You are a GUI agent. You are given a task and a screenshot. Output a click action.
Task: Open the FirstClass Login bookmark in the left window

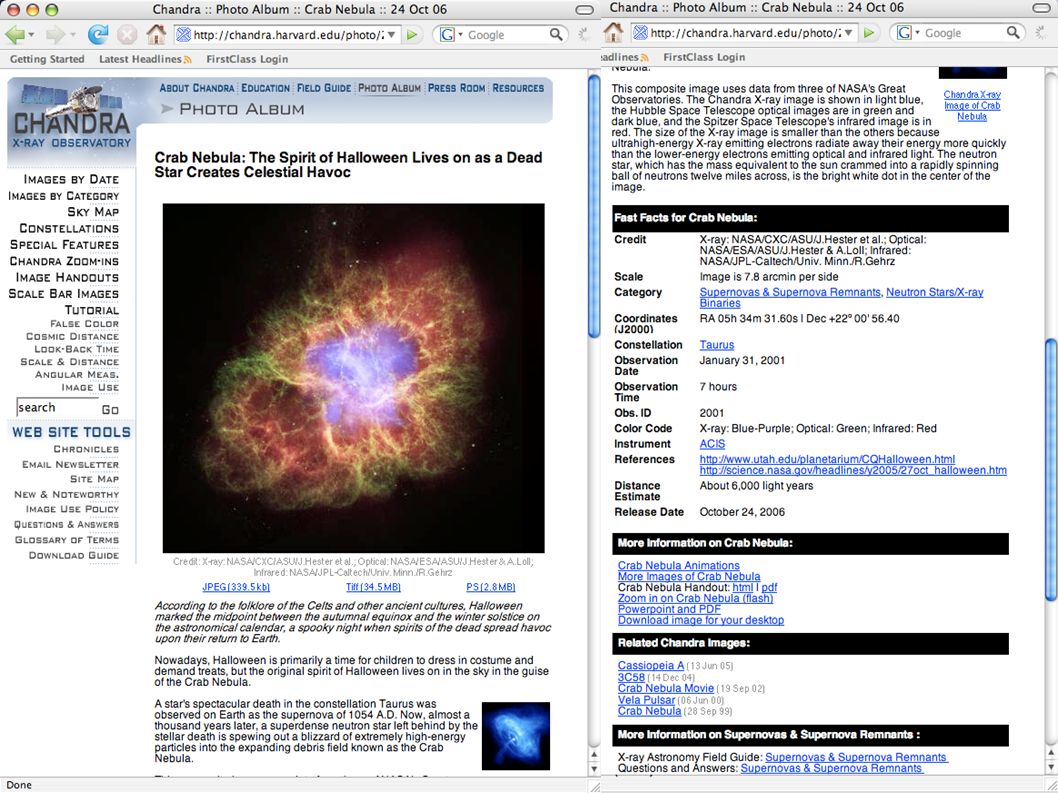click(x=247, y=59)
